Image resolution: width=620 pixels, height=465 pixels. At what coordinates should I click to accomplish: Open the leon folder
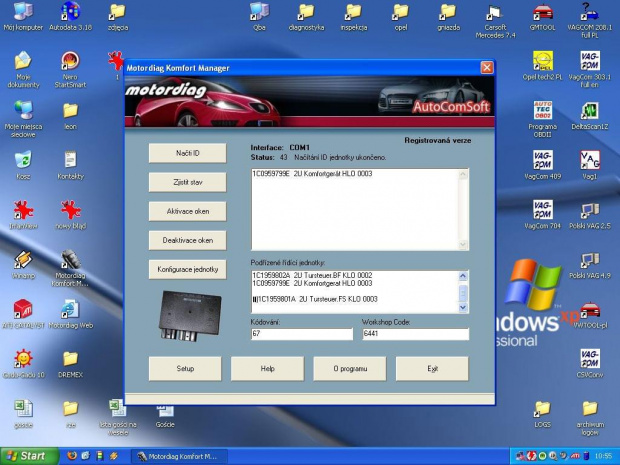[70, 116]
